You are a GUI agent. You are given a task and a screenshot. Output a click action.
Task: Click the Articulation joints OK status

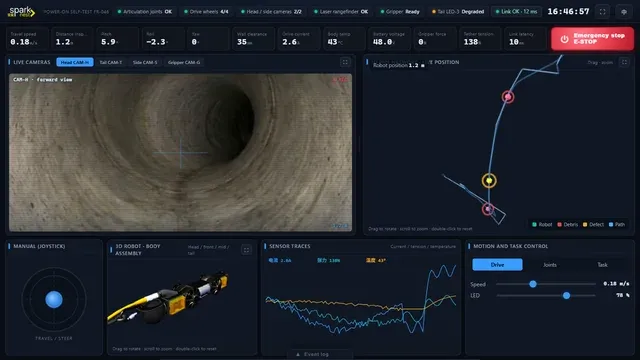(144, 12)
